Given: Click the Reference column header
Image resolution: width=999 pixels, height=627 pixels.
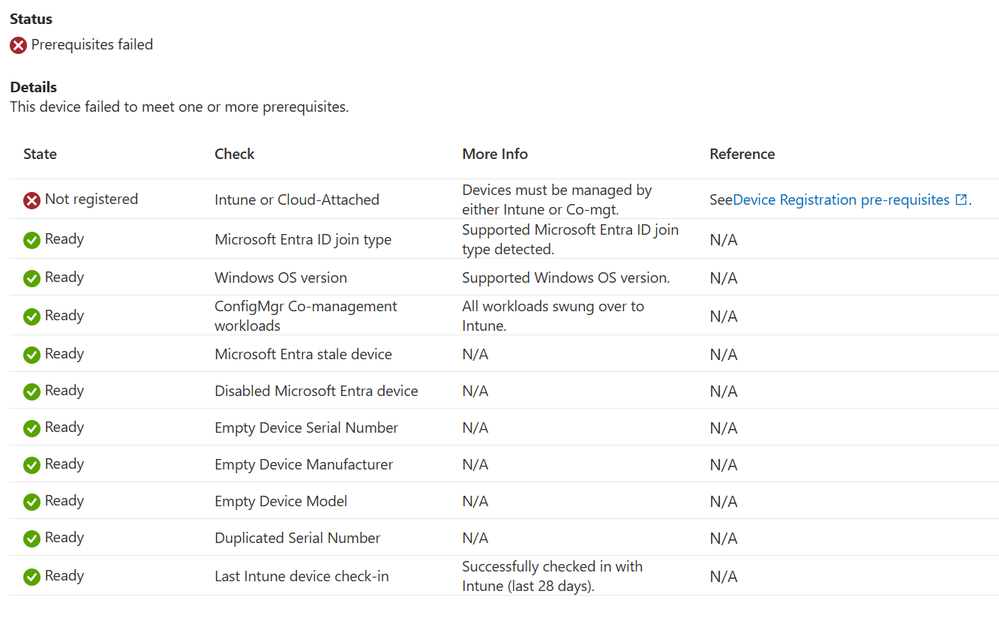Looking at the screenshot, I should pos(742,154).
